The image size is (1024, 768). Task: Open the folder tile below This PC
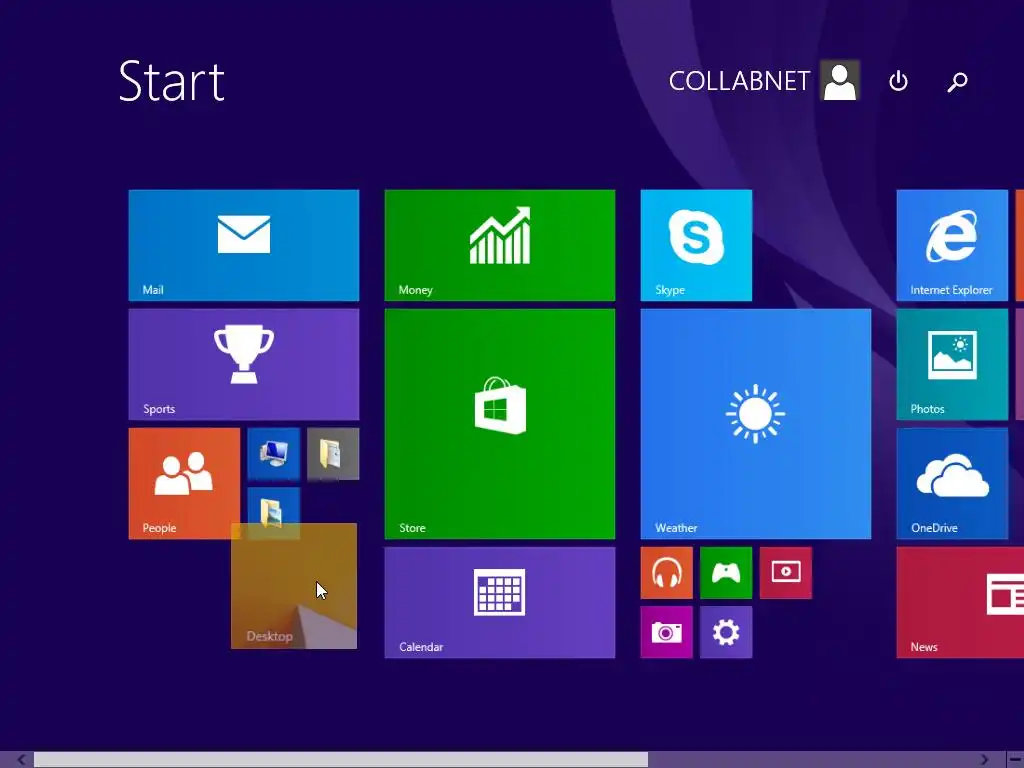tap(274, 505)
